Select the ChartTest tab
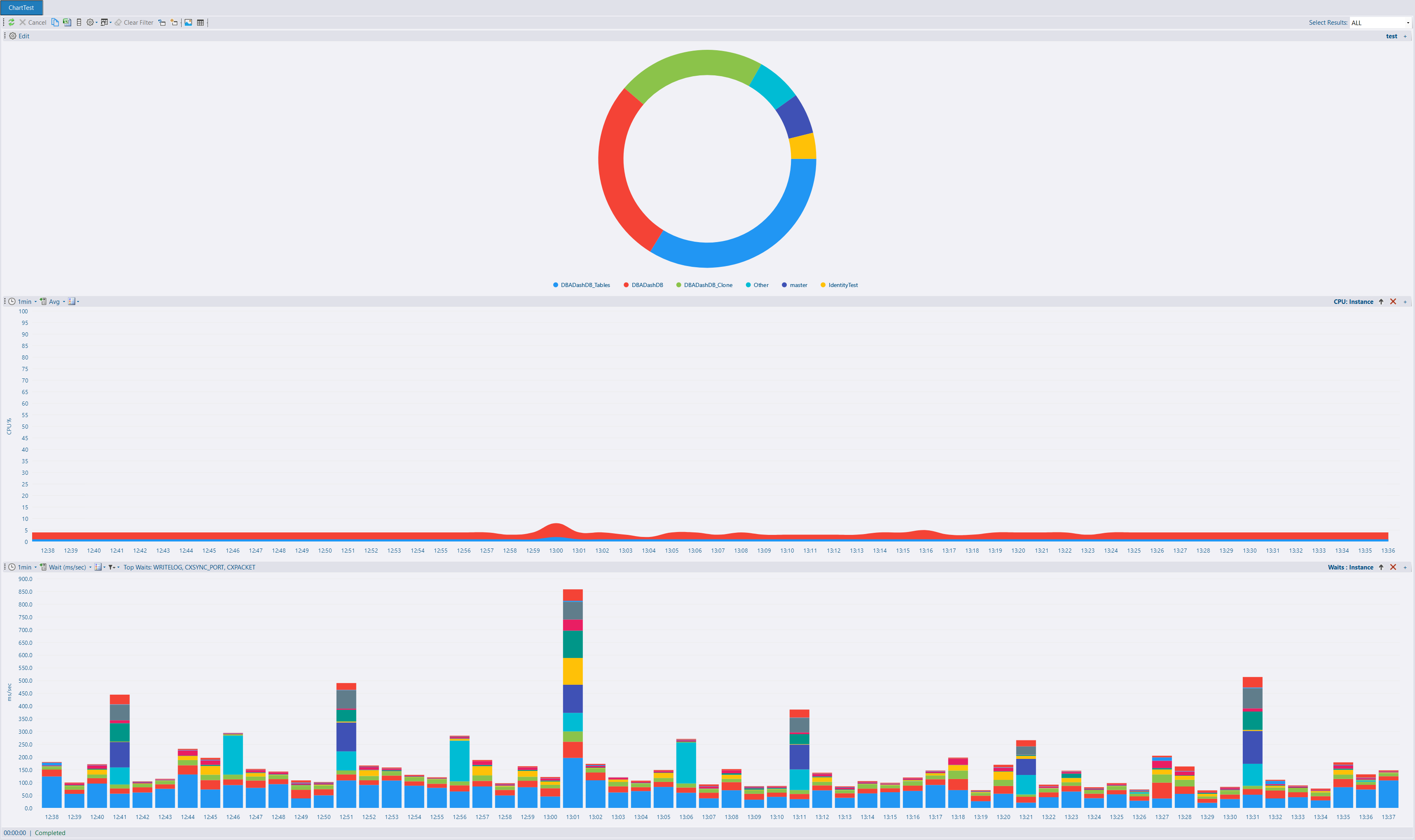 point(21,7)
